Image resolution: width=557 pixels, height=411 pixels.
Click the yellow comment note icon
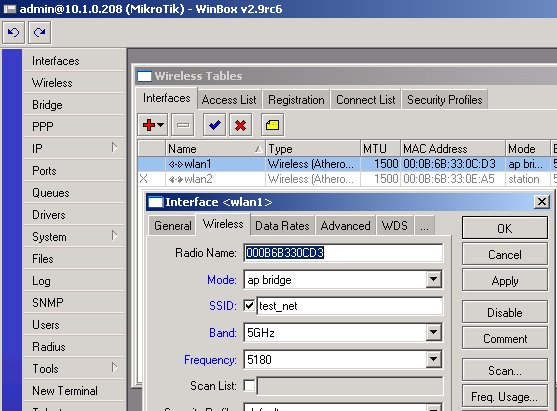point(272,125)
